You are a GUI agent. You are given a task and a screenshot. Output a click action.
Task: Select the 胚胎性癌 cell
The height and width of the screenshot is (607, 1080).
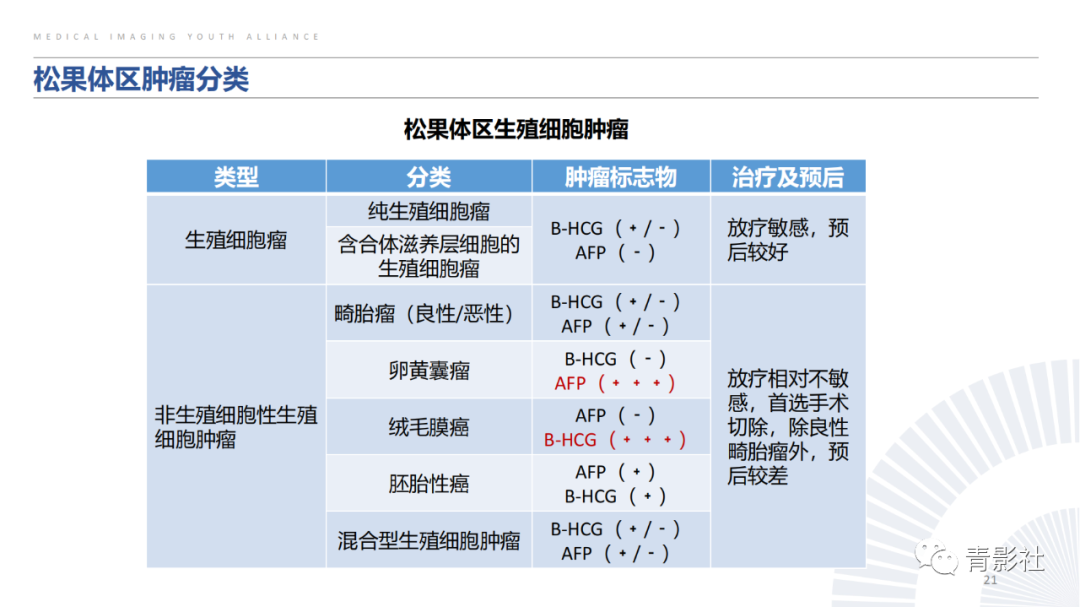pos(428,484)
